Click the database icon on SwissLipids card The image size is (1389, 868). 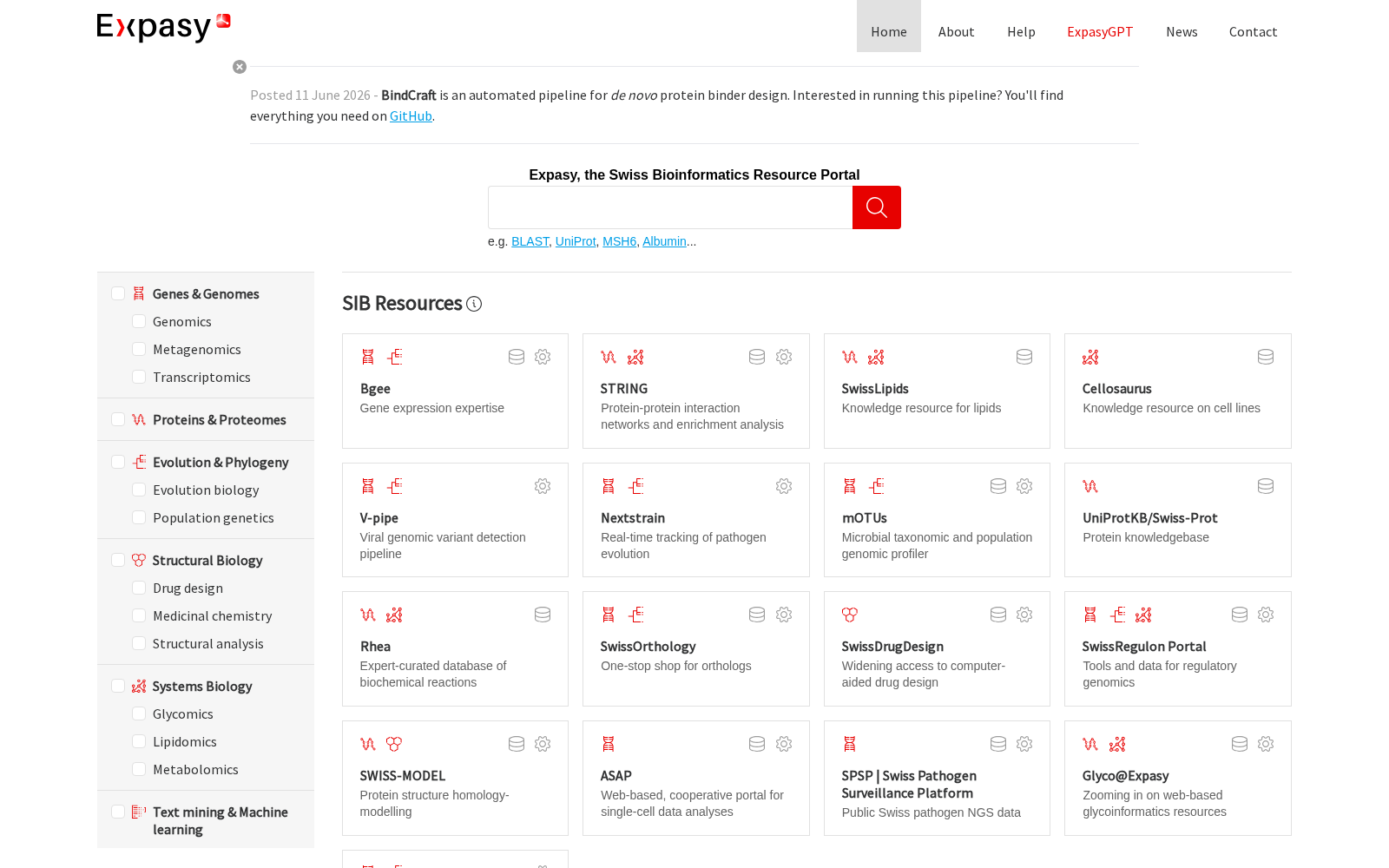tap(1024, 357)
